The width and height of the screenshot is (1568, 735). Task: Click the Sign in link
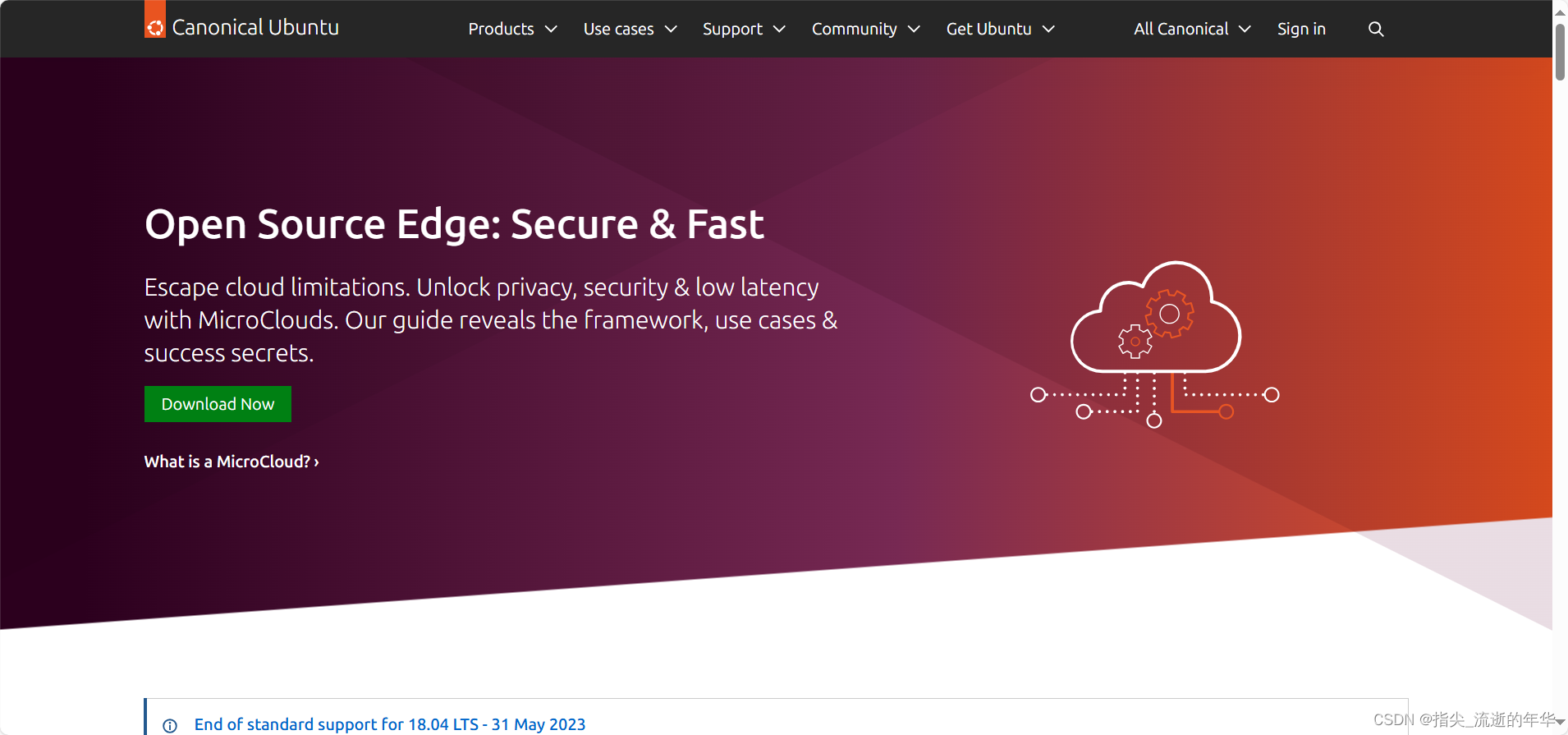pos(1301,29)
